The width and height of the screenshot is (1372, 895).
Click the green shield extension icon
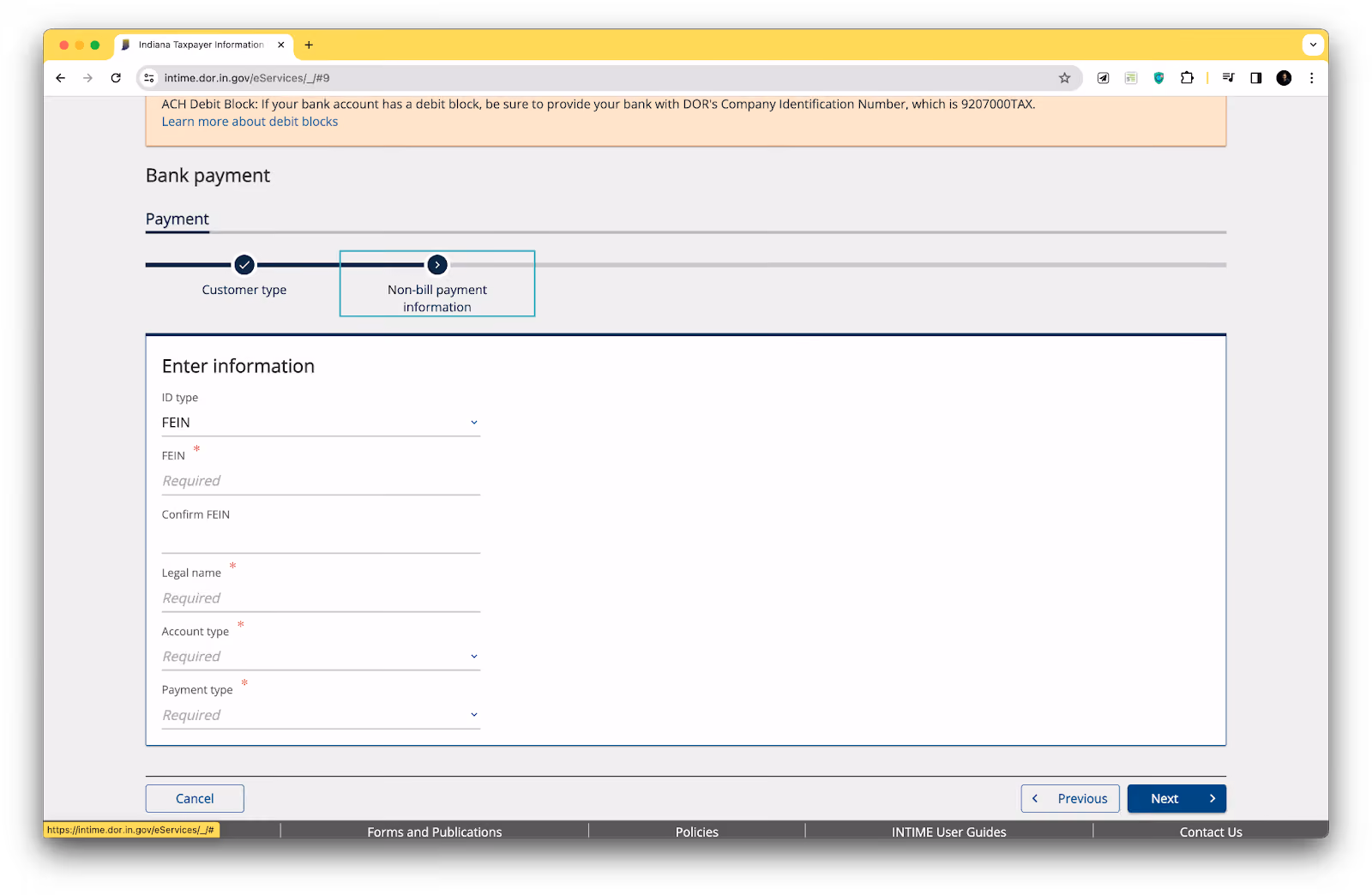point(1158,78)
